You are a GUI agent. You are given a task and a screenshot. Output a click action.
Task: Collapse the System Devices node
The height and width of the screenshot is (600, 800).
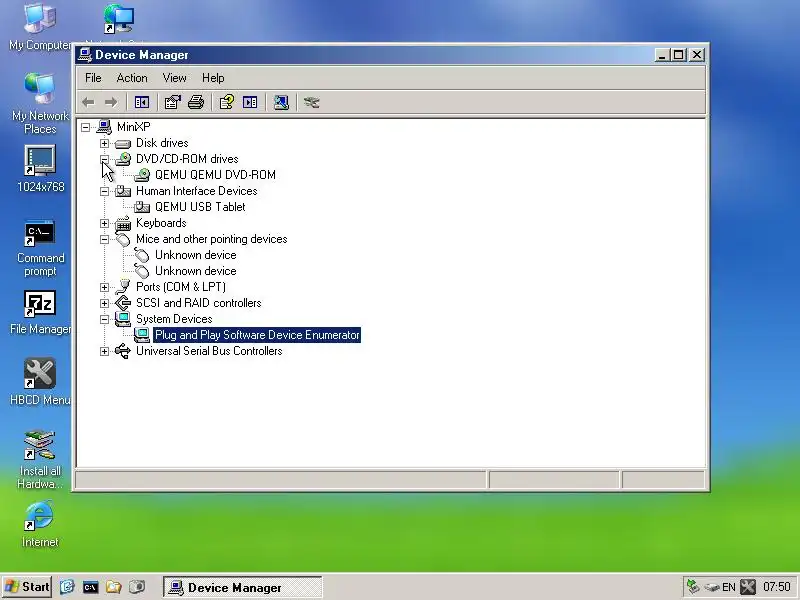104,319
